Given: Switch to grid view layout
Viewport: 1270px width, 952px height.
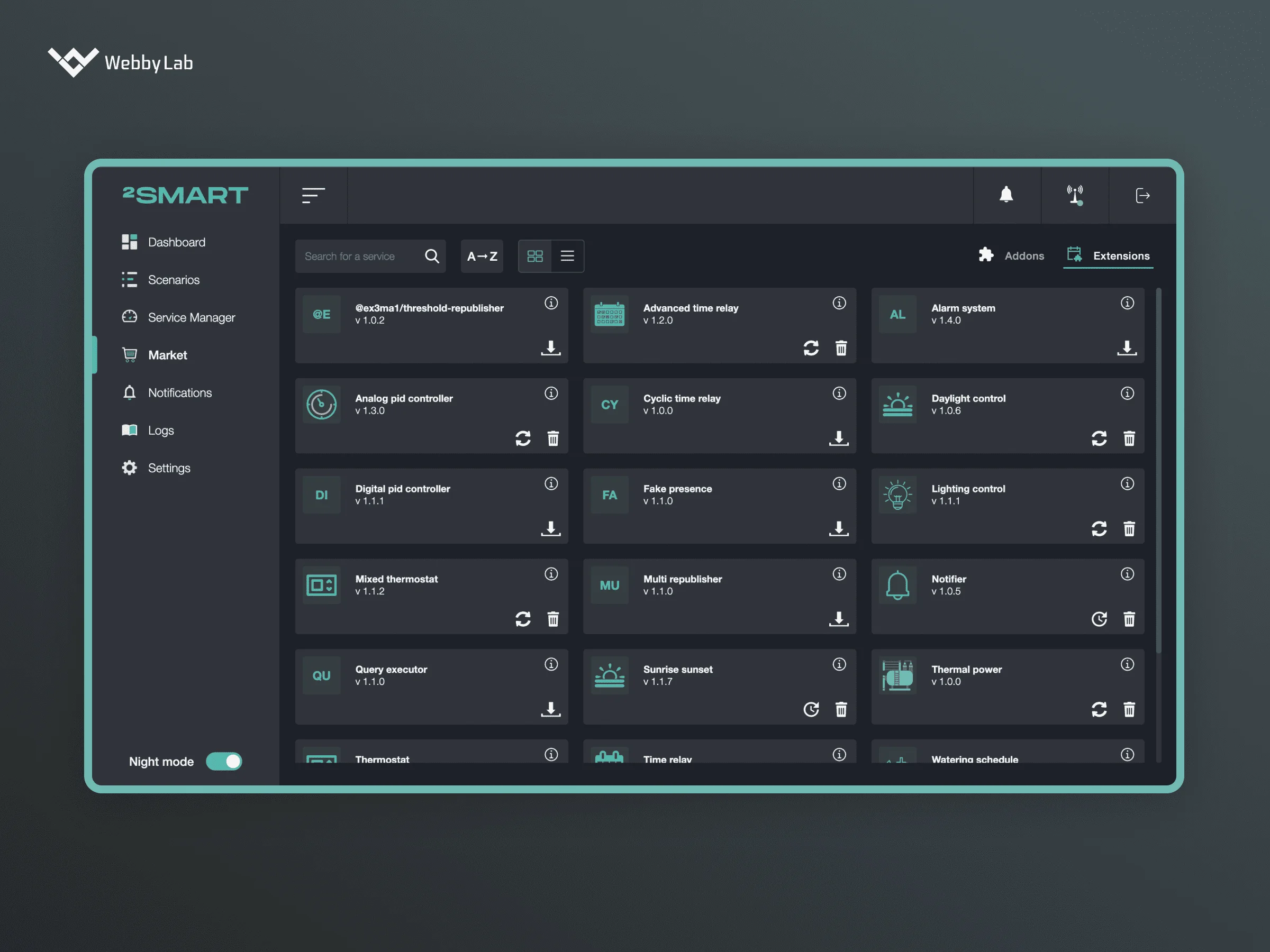Looking at the screenshot, I should pyautogui.click(x=536, y=256).
